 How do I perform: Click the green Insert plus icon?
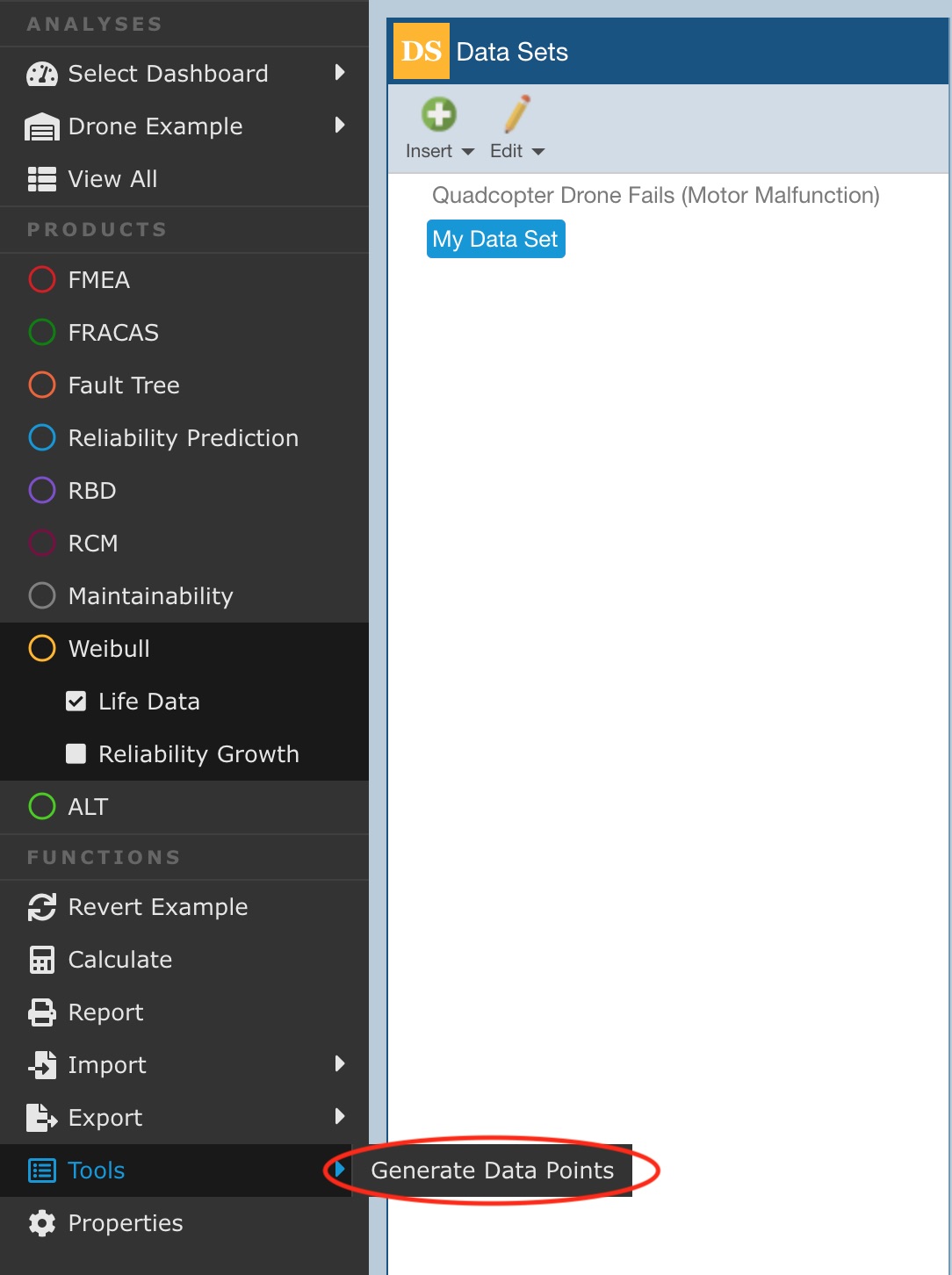pos(438,115)
